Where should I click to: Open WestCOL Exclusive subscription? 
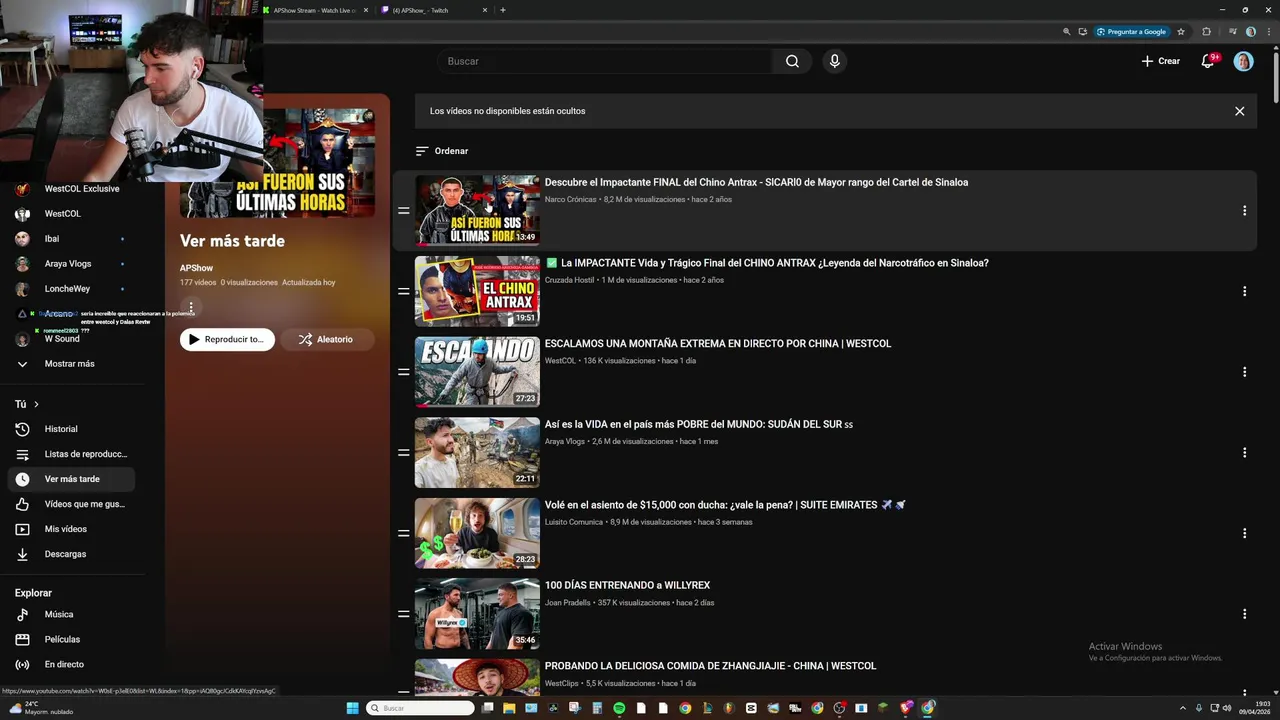click(x=71, y=189)
